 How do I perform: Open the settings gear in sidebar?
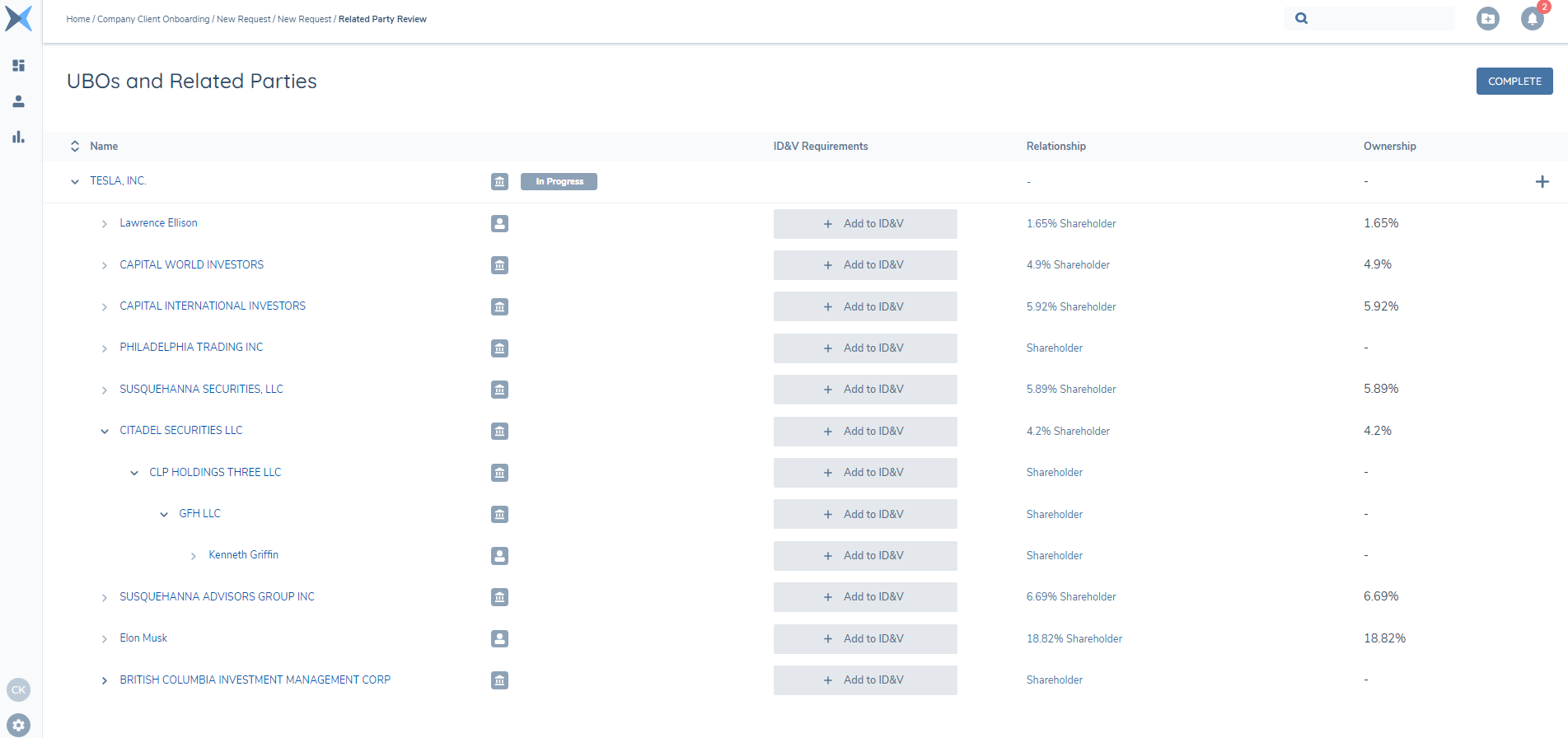pos(18,726)
